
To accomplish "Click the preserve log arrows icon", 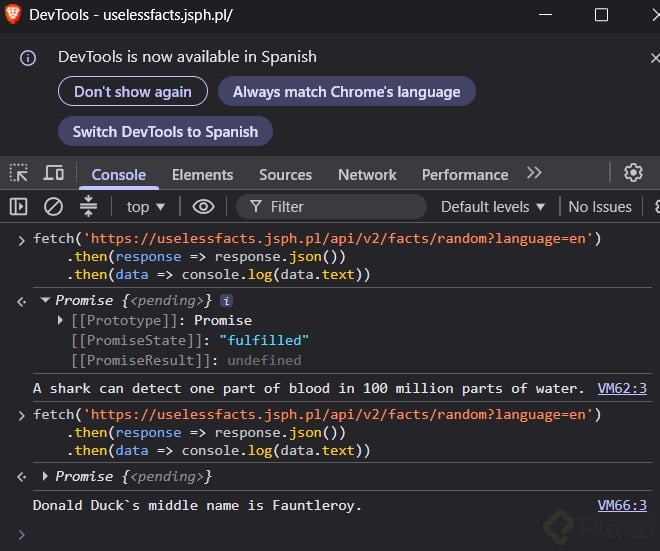I will [88, 206].
